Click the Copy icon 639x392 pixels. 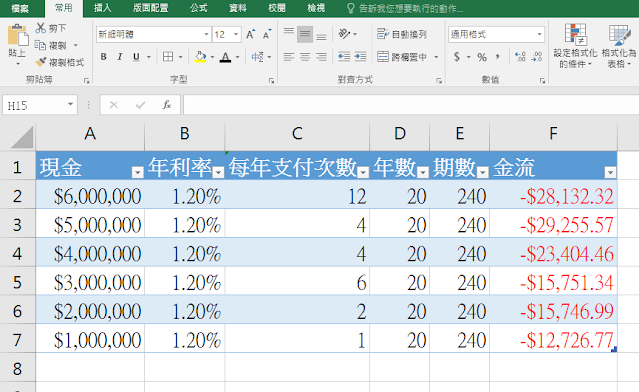[x=40, y=45]
